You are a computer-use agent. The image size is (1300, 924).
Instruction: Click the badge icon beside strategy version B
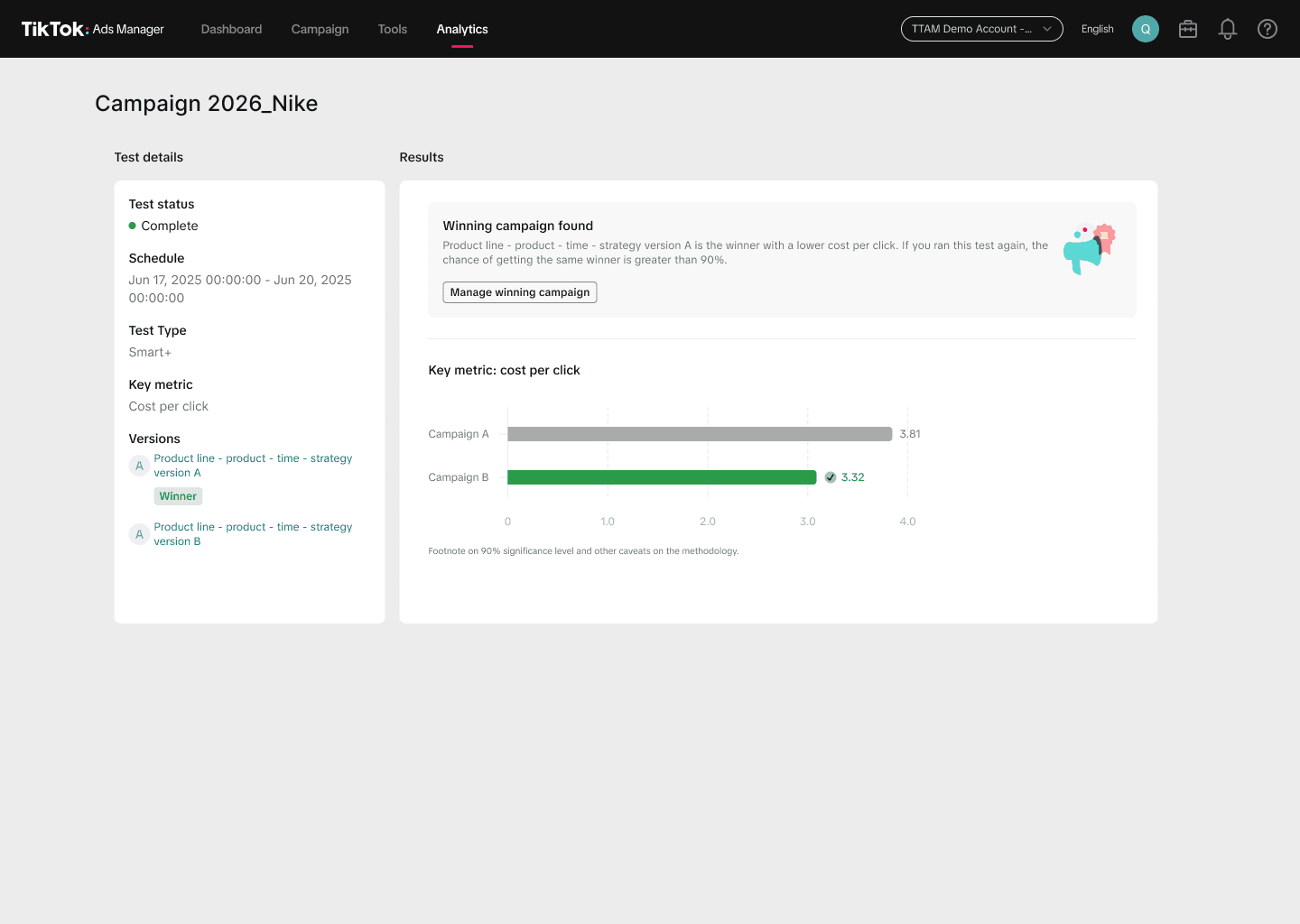(139, 534)
